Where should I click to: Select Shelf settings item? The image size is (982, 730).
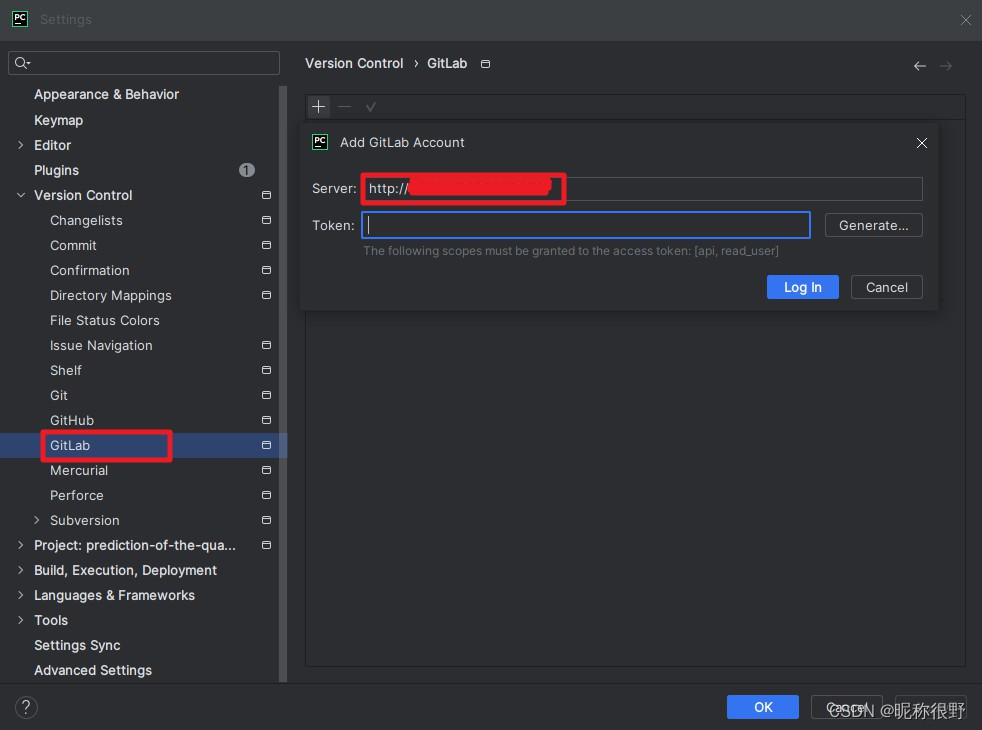[x=66, y=371]
